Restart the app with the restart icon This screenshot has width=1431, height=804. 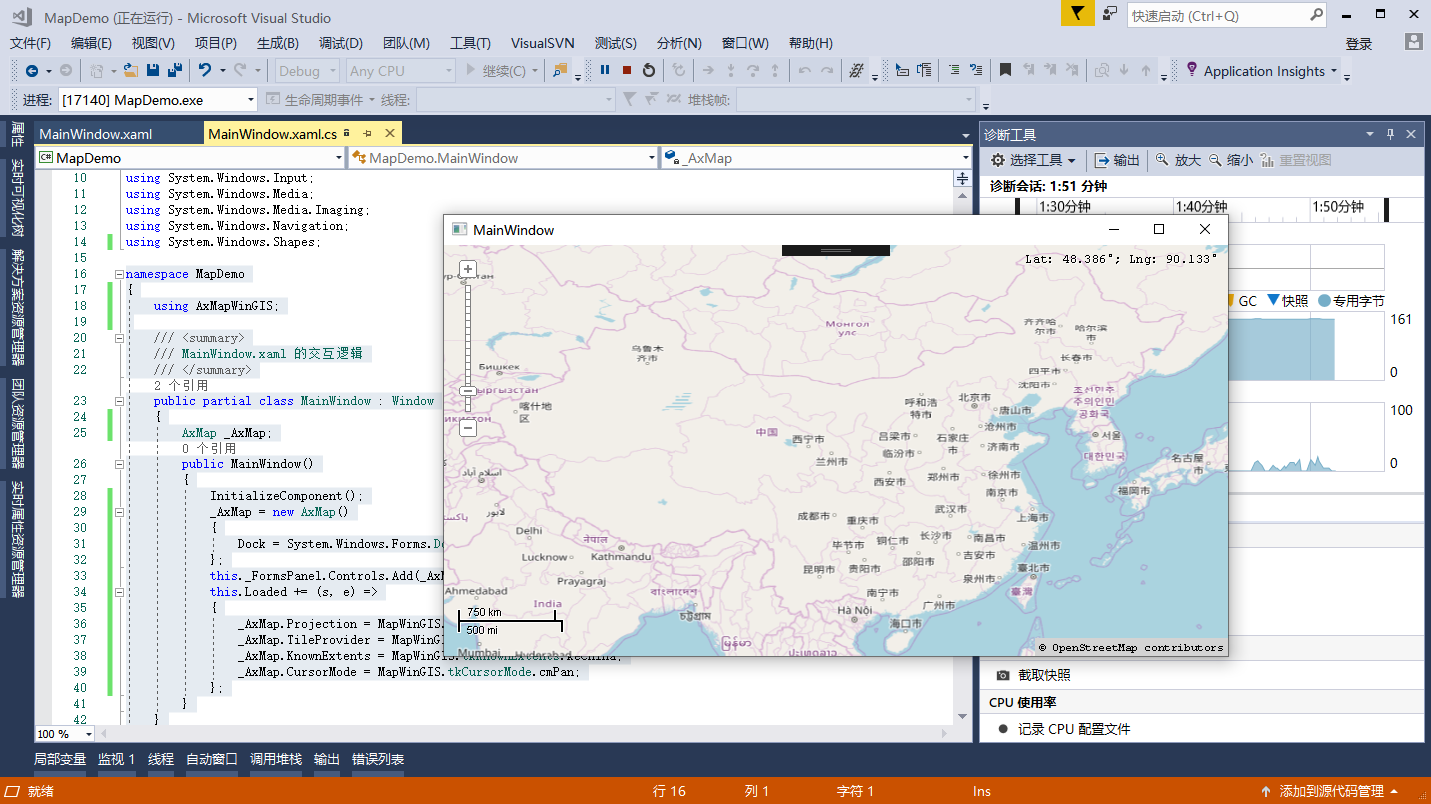648,70
